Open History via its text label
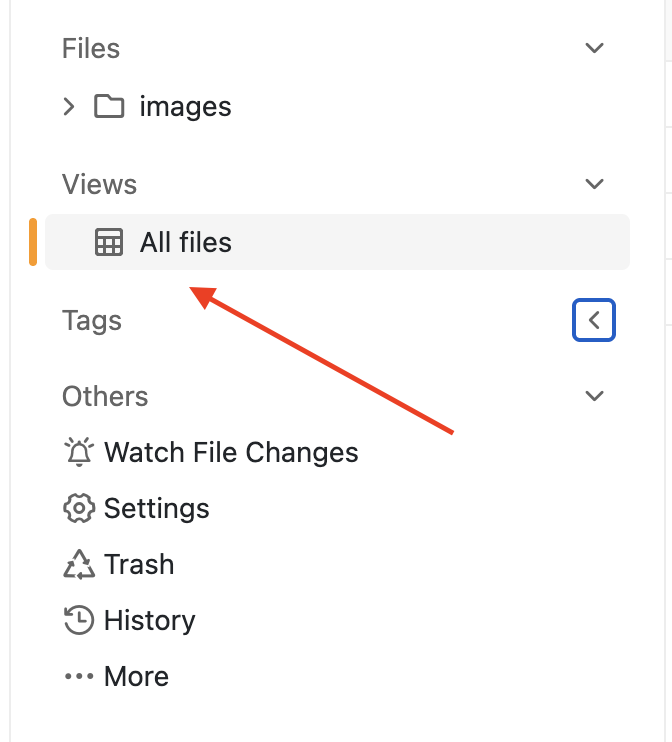This screenshot has width=672, height=742. coord(150,620)
